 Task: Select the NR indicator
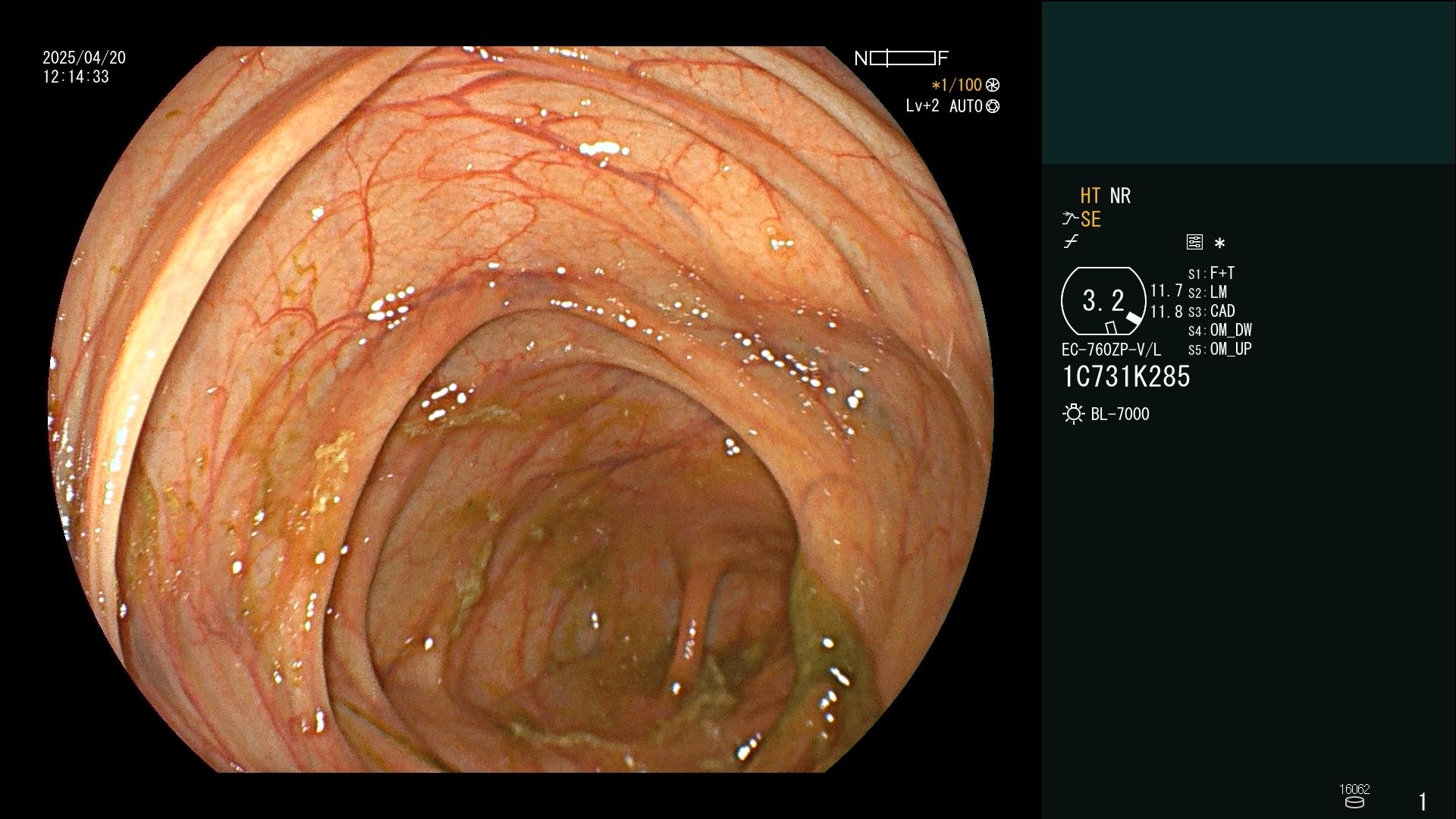pos(1120,196)
